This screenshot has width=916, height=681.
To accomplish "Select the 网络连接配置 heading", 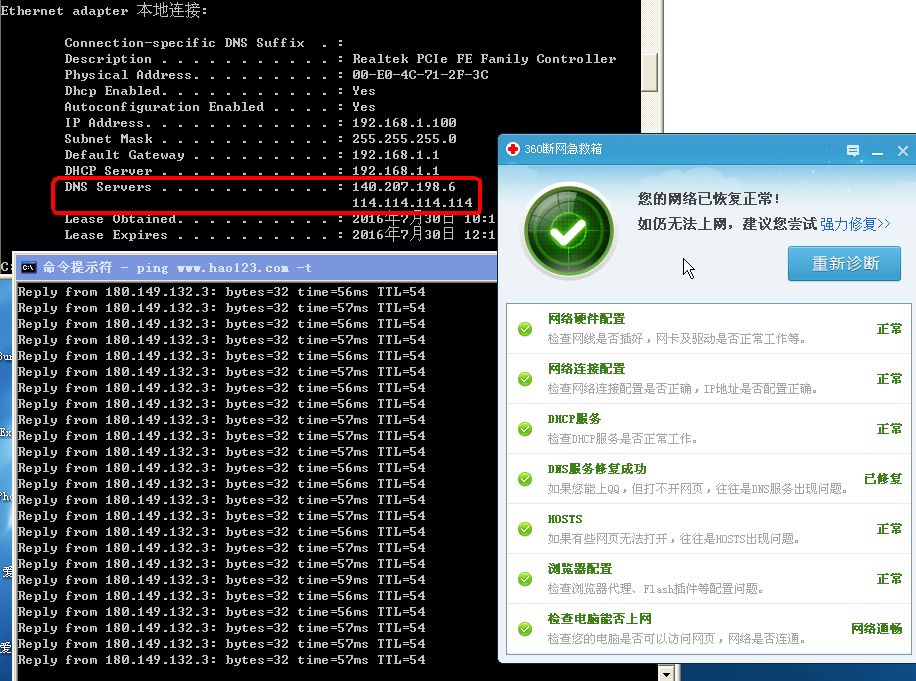I will (x=586, y=369).
